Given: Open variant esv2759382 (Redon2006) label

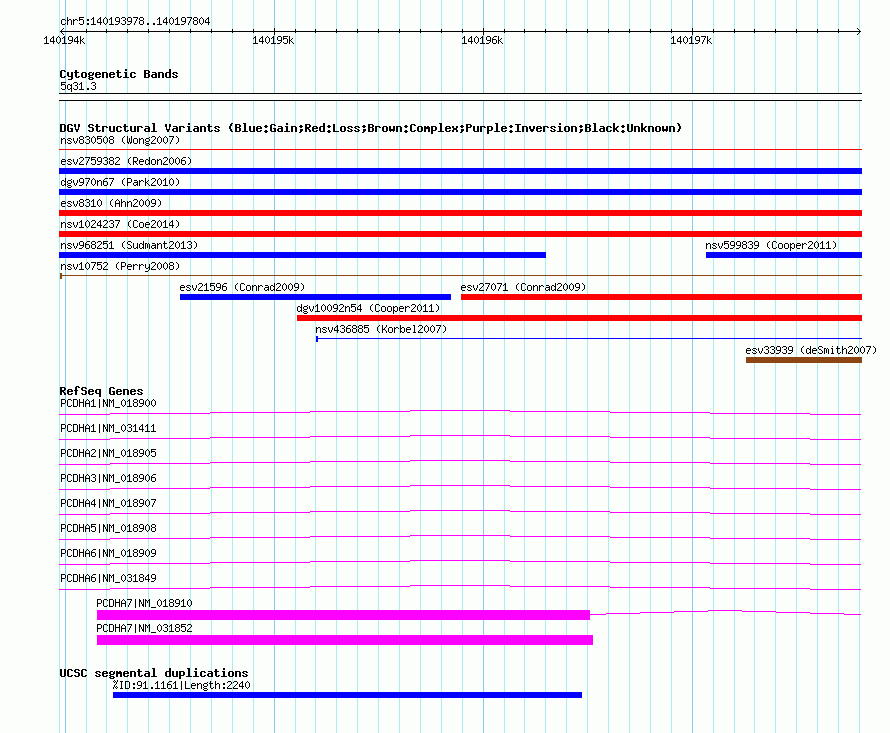Looking at the screenshot, I should point(126,161).
